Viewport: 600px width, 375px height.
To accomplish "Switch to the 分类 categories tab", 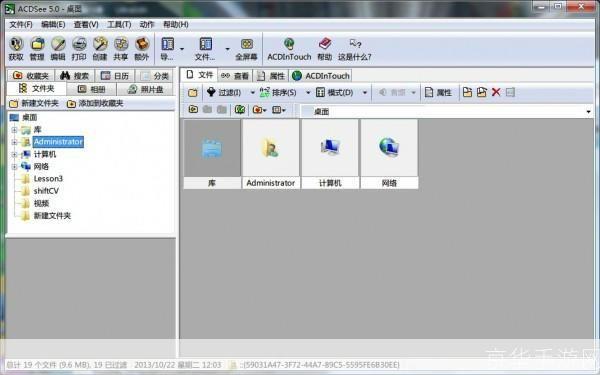I will click(x=155, y=76).
